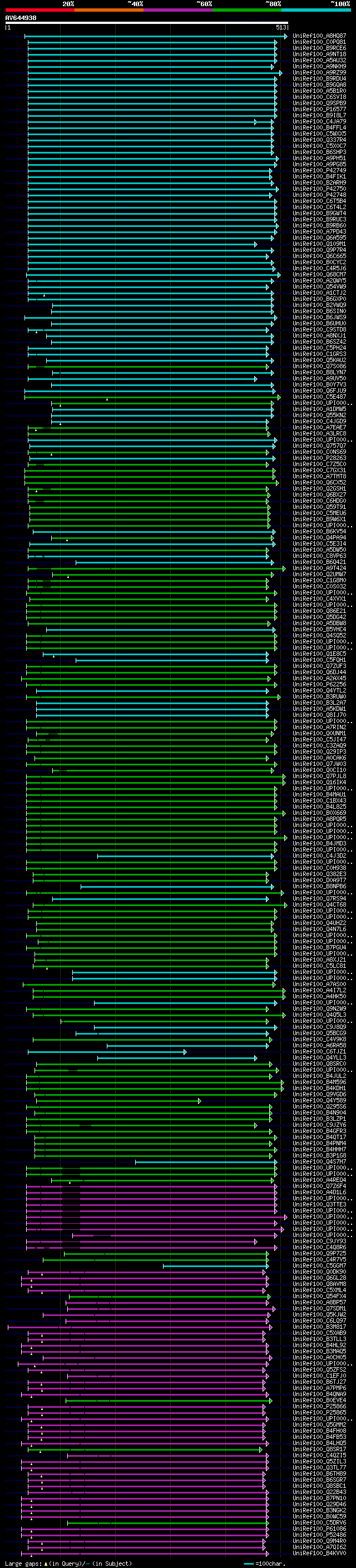Open the UniRef100_A6HQ87 hit
Viewport: 356px width, 1568px height.
click(319, 36)
